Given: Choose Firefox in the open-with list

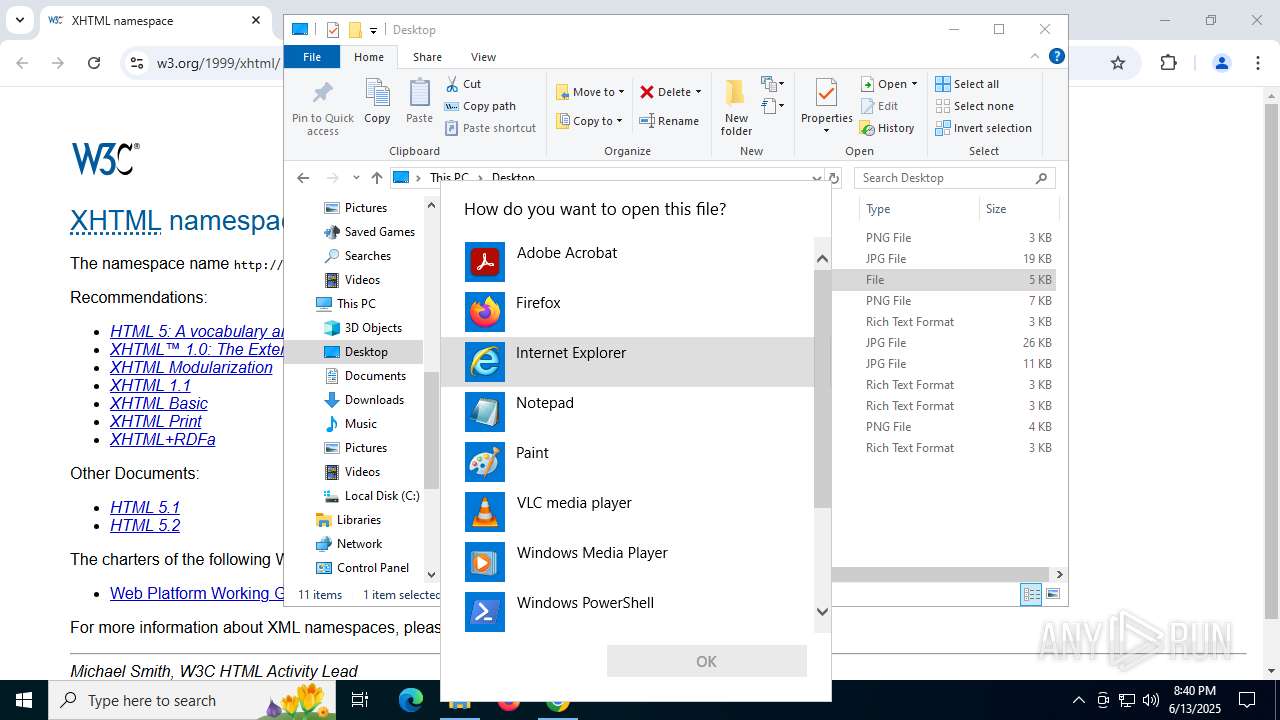Looking at the screenshot, I should tap(627, 312).
